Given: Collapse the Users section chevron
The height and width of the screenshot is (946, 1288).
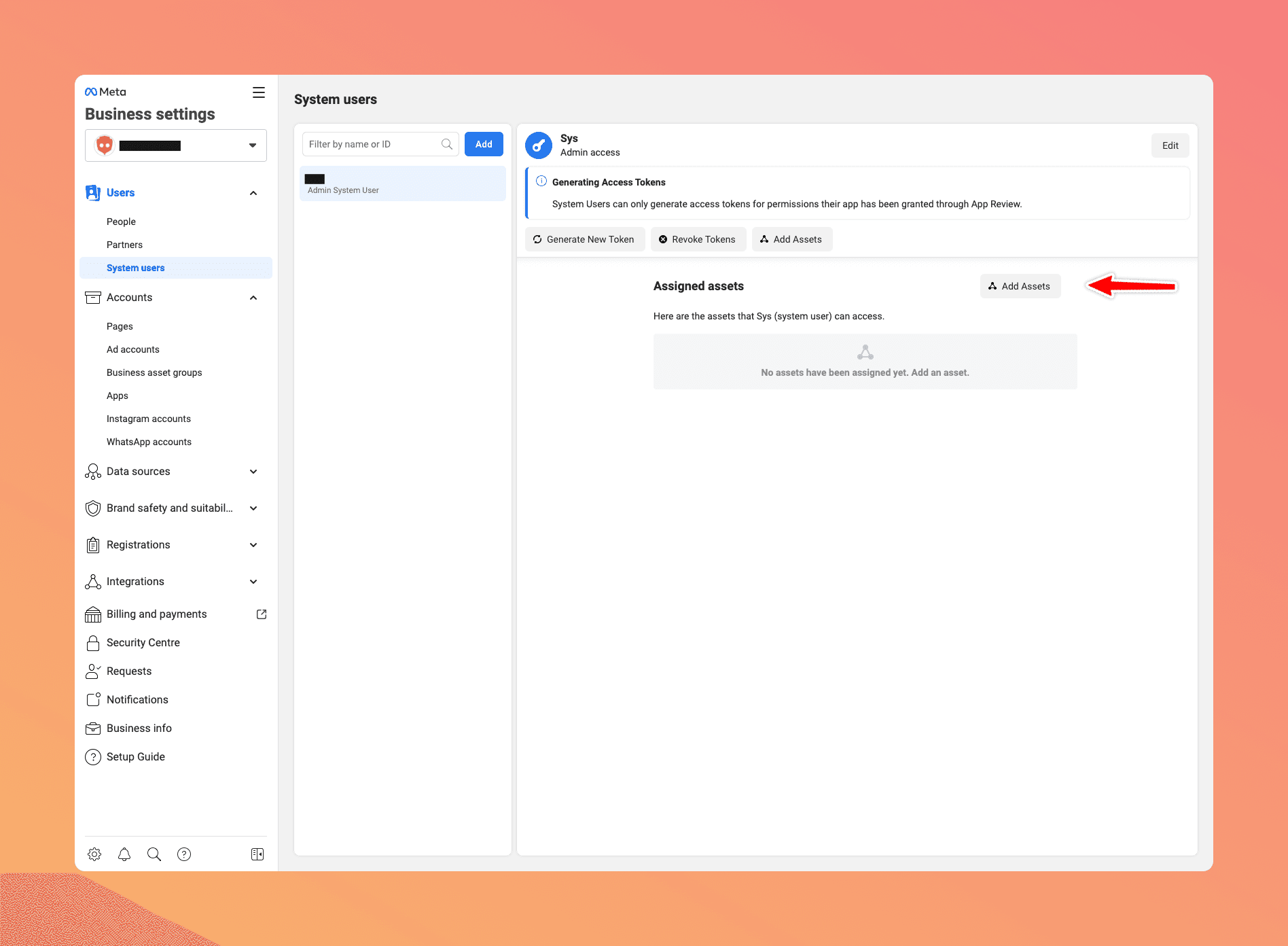Looking at the screenshot, I should coord(253,193).
